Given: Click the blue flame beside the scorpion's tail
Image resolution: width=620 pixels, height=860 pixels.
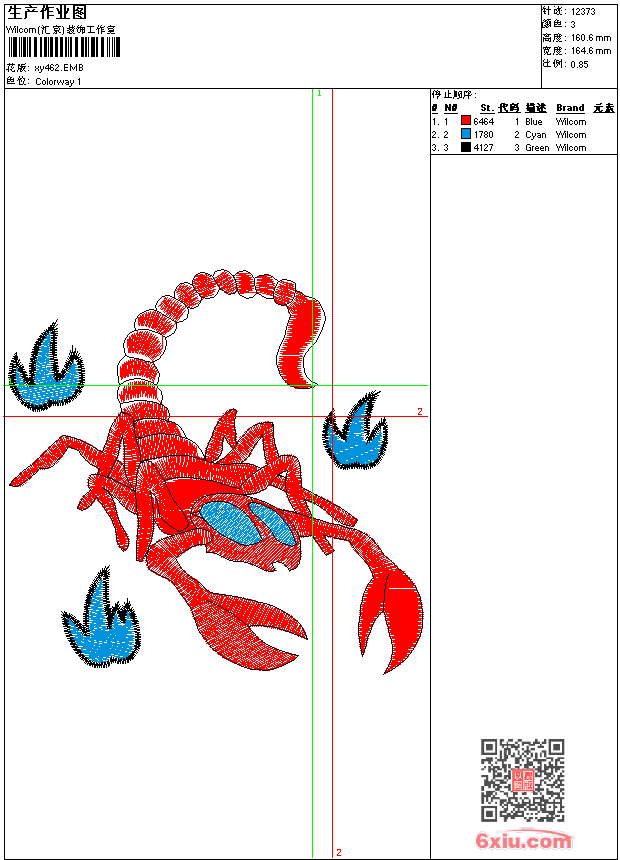Looking at the screenshot, I should [x=45, y=373].
